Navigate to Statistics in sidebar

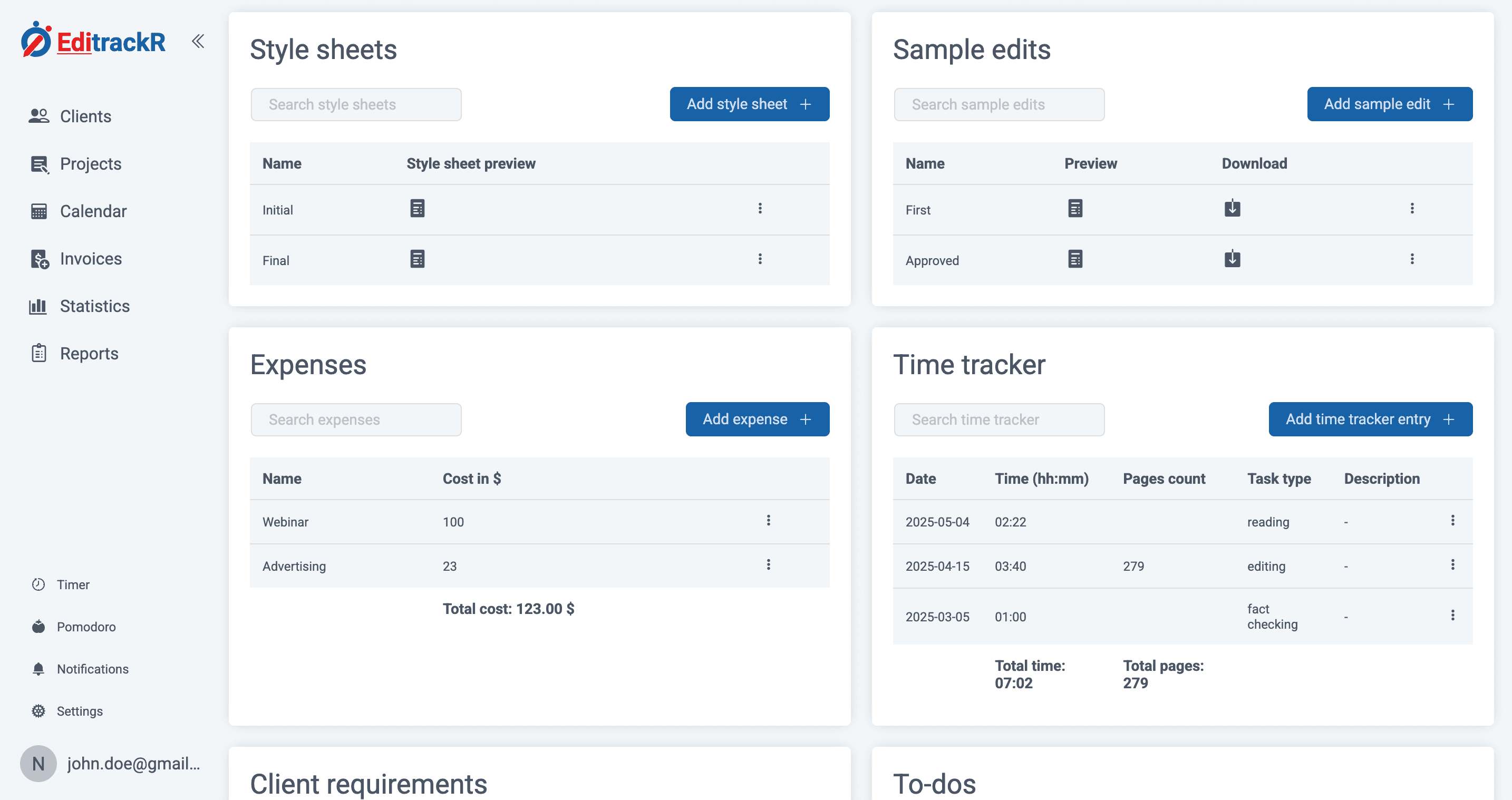[x=94, y=306]
